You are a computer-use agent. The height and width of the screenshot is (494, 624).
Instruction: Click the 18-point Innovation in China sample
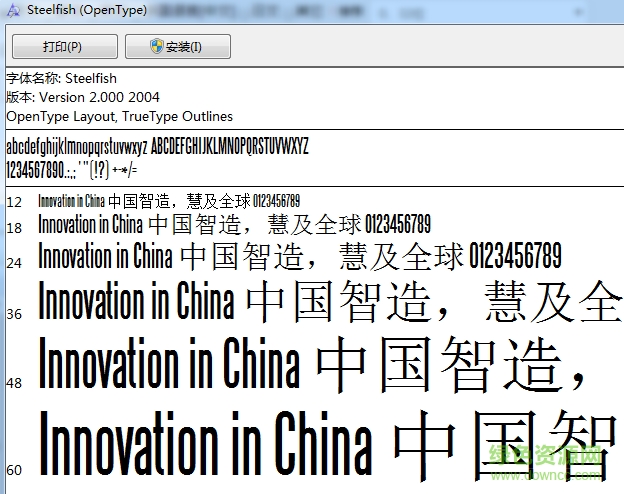pos(234,224)
